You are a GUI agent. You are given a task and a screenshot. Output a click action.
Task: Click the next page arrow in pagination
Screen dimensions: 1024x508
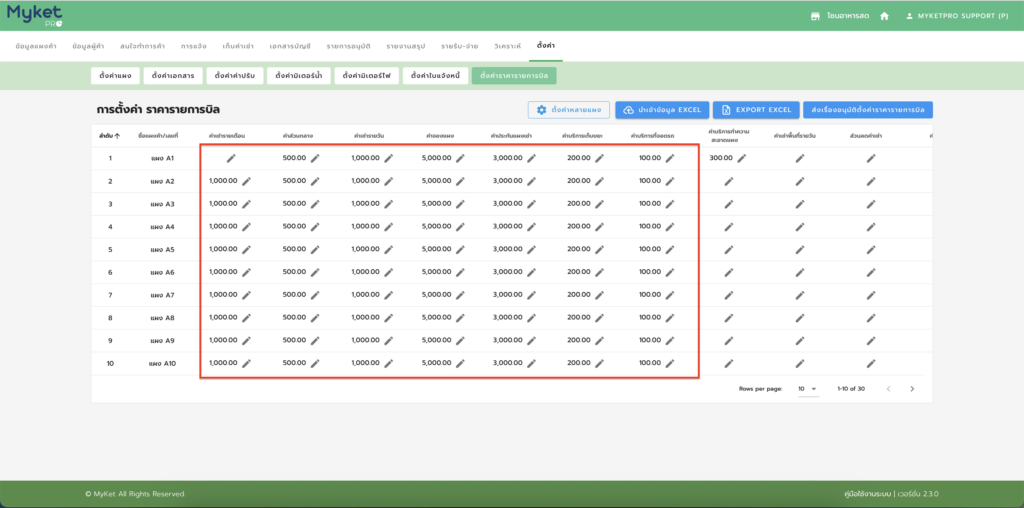(912, 388)
